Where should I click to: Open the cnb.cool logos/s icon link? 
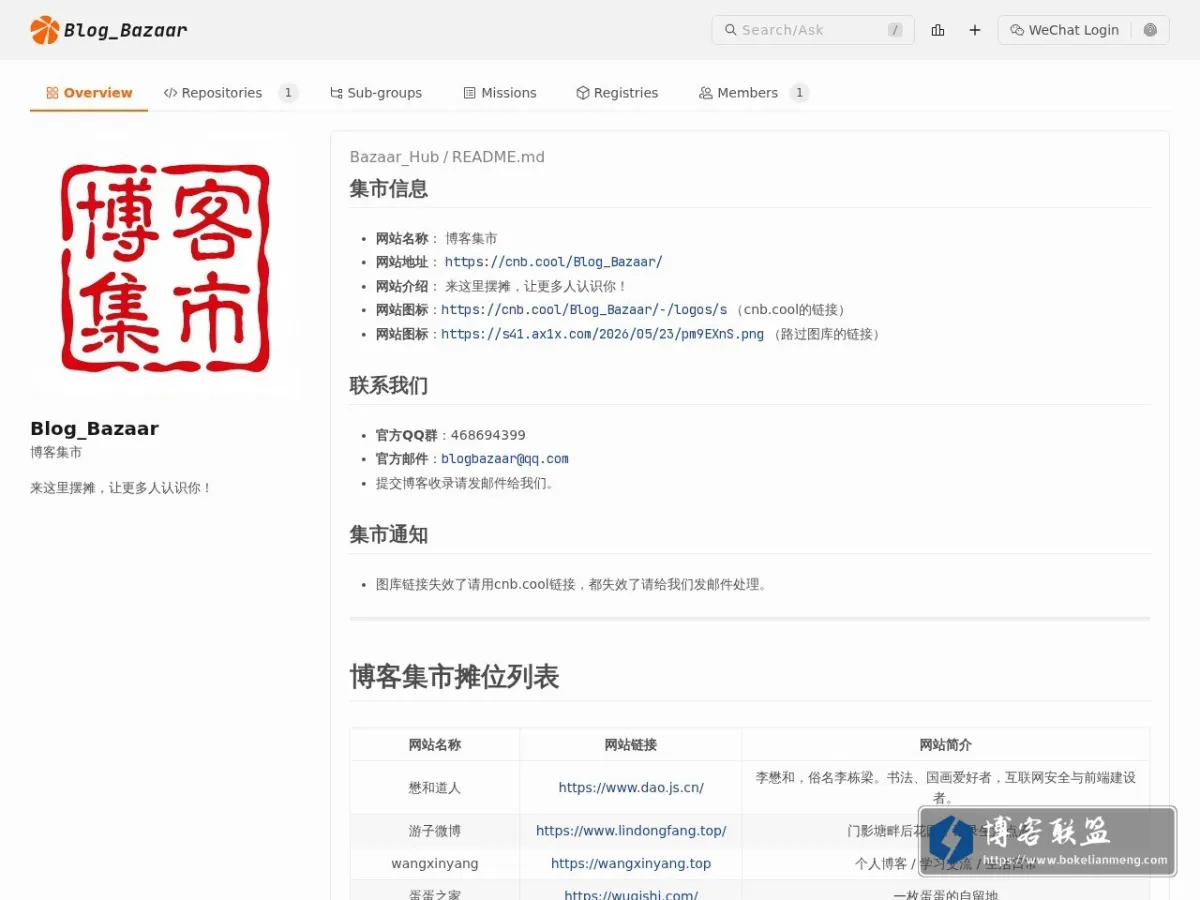[584, 310]
